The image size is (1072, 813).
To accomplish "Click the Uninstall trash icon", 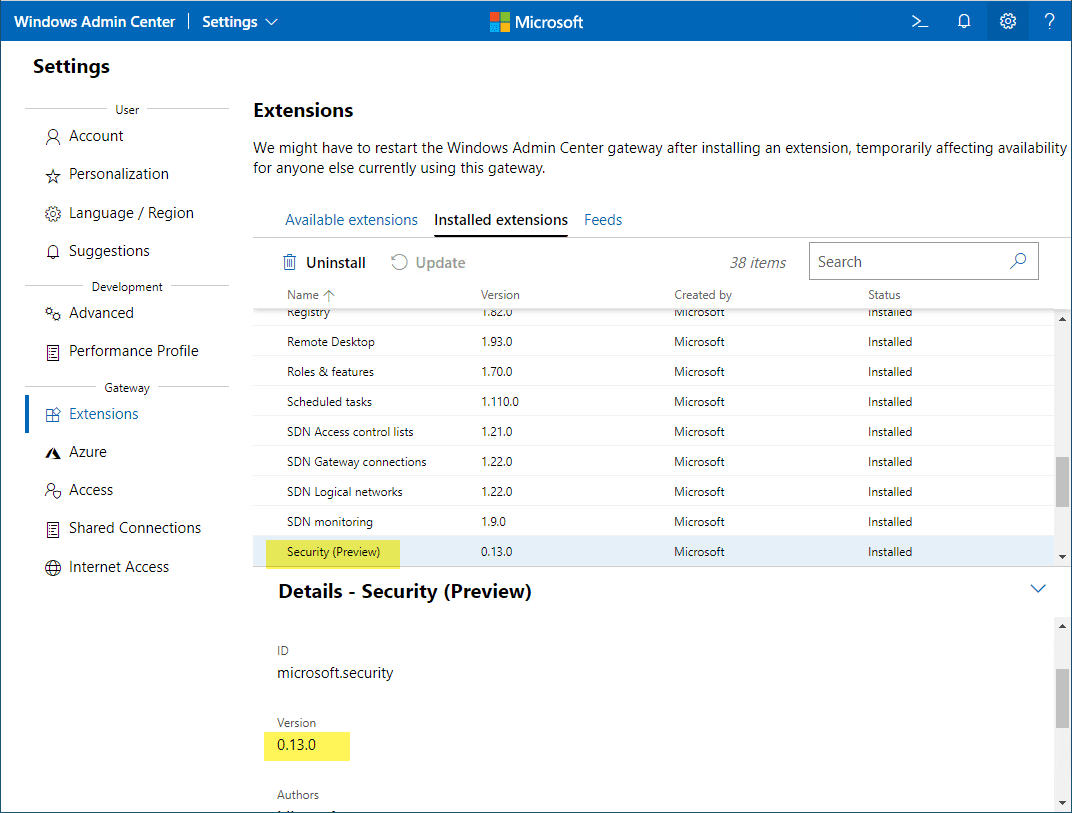I will point(290,262).
